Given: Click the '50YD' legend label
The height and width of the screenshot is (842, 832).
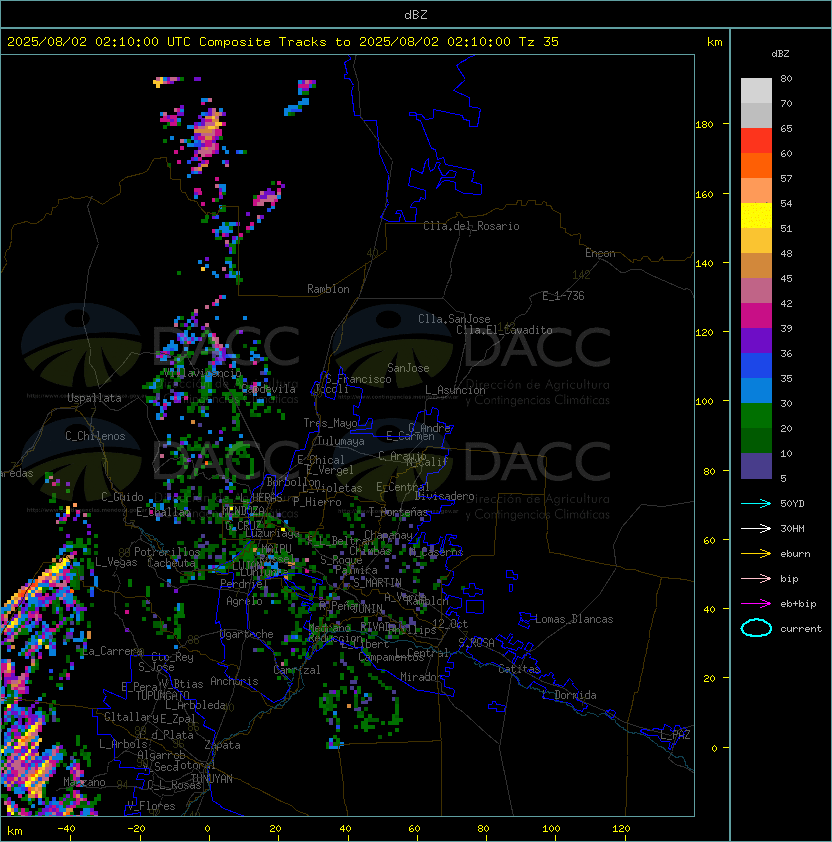Looking at the screenshot, I should point(792,503).
